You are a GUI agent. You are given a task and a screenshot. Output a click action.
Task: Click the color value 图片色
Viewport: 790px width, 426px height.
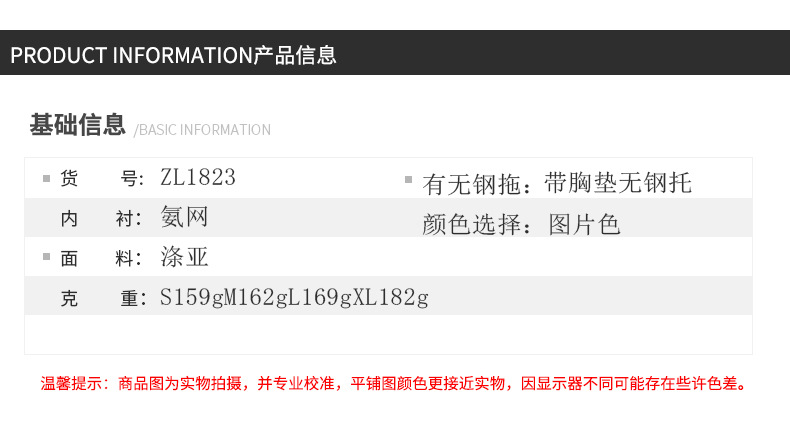point(584,224)
